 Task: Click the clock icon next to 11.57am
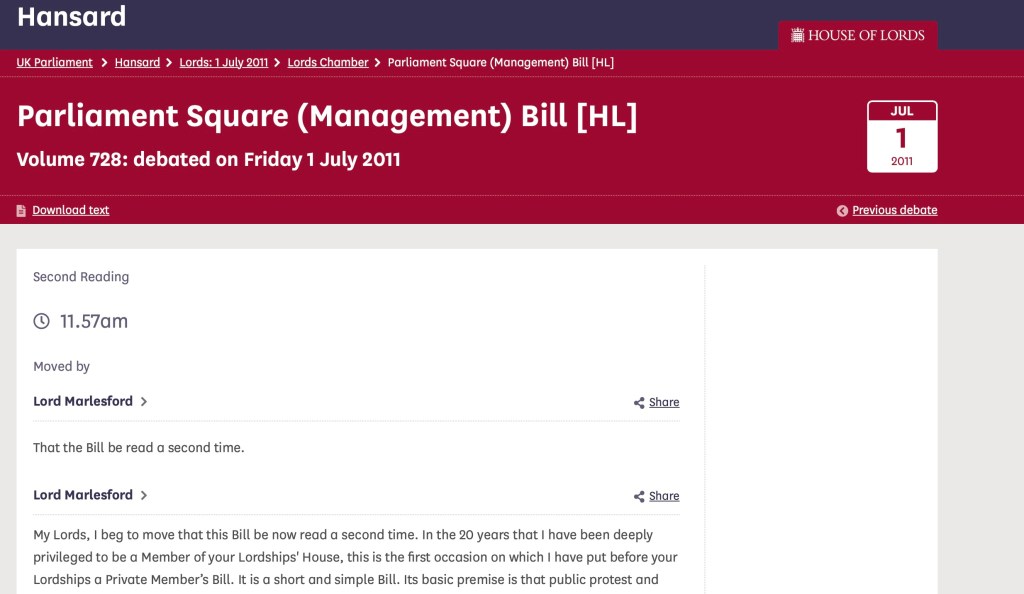point(41,321)
